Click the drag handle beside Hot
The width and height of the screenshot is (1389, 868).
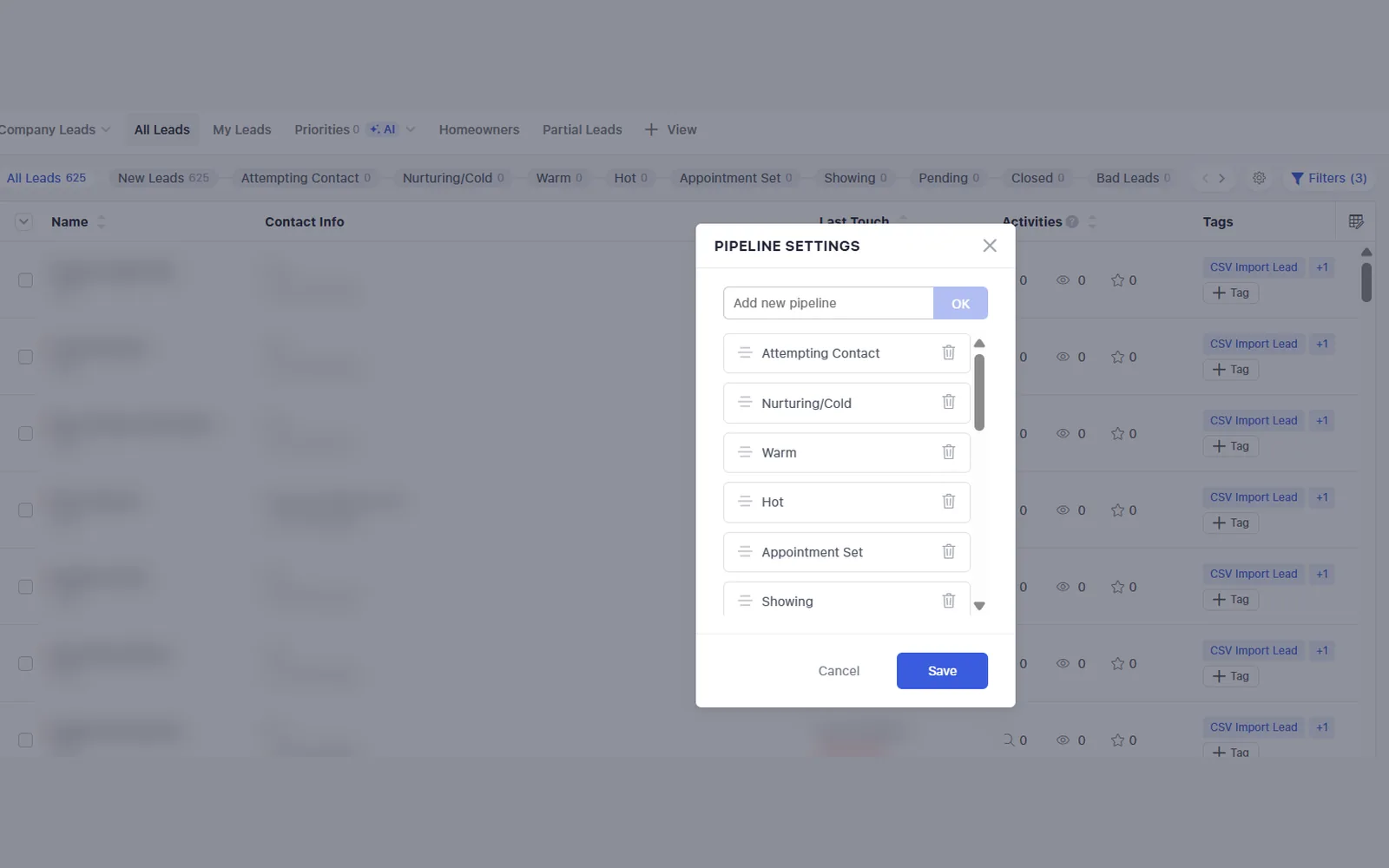coord(745,502)
